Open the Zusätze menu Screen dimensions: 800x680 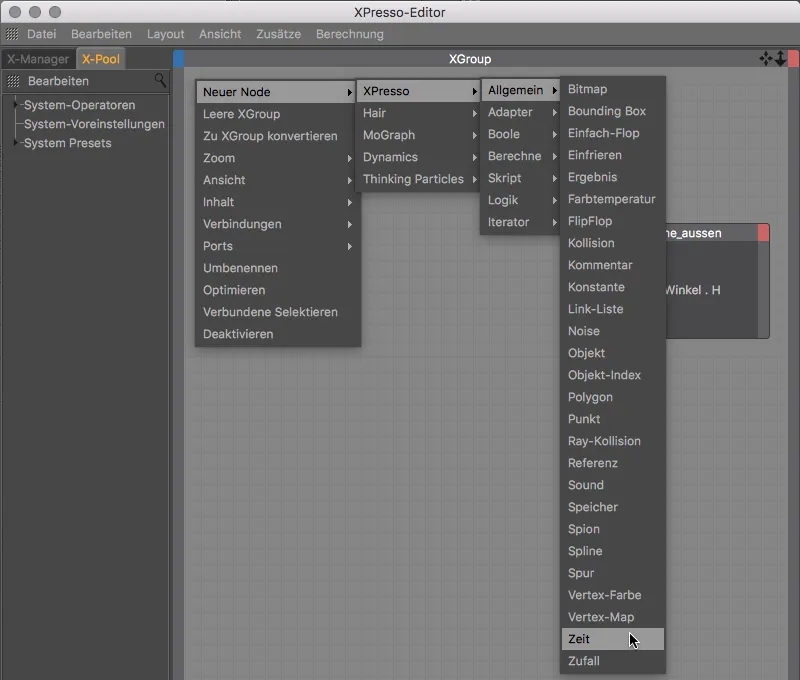coord(278,34)
